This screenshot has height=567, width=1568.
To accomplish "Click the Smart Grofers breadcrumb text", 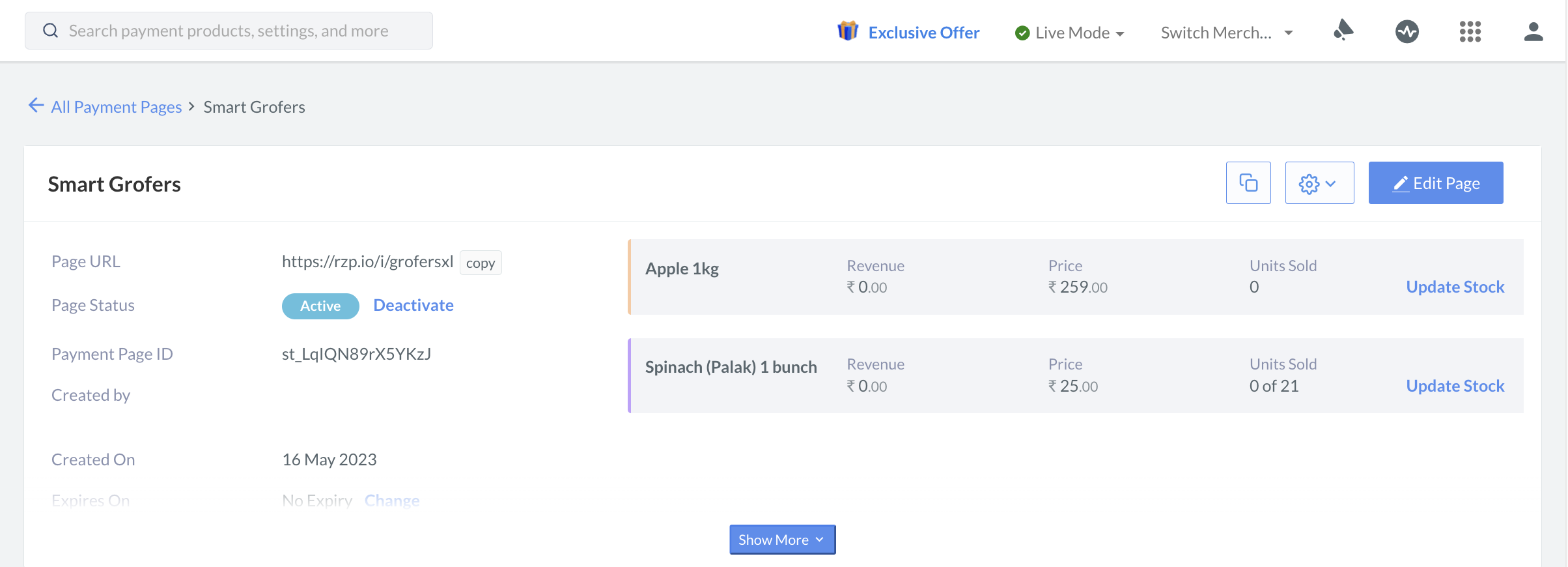I will (254, 107).
